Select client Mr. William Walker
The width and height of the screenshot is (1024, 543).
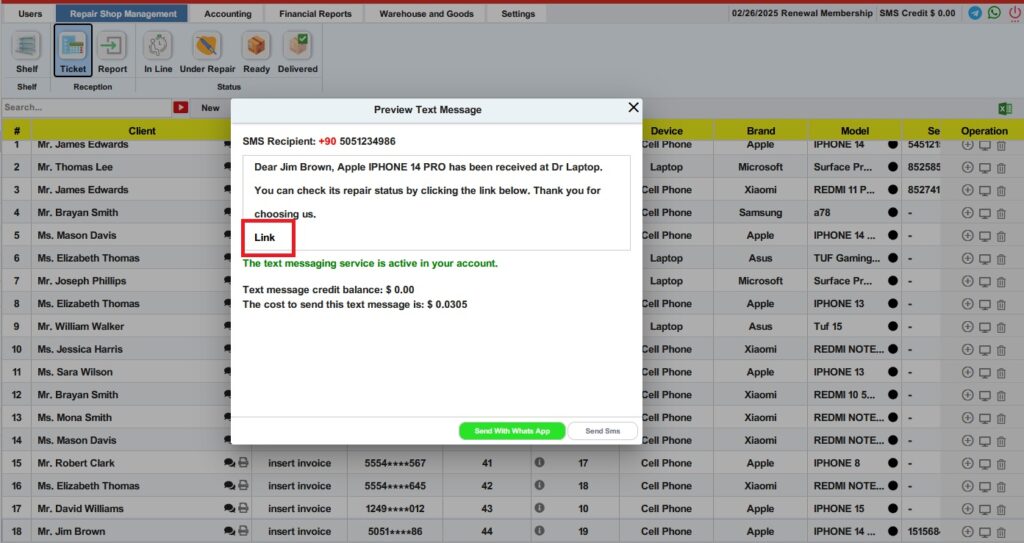[x=80, y=326]
